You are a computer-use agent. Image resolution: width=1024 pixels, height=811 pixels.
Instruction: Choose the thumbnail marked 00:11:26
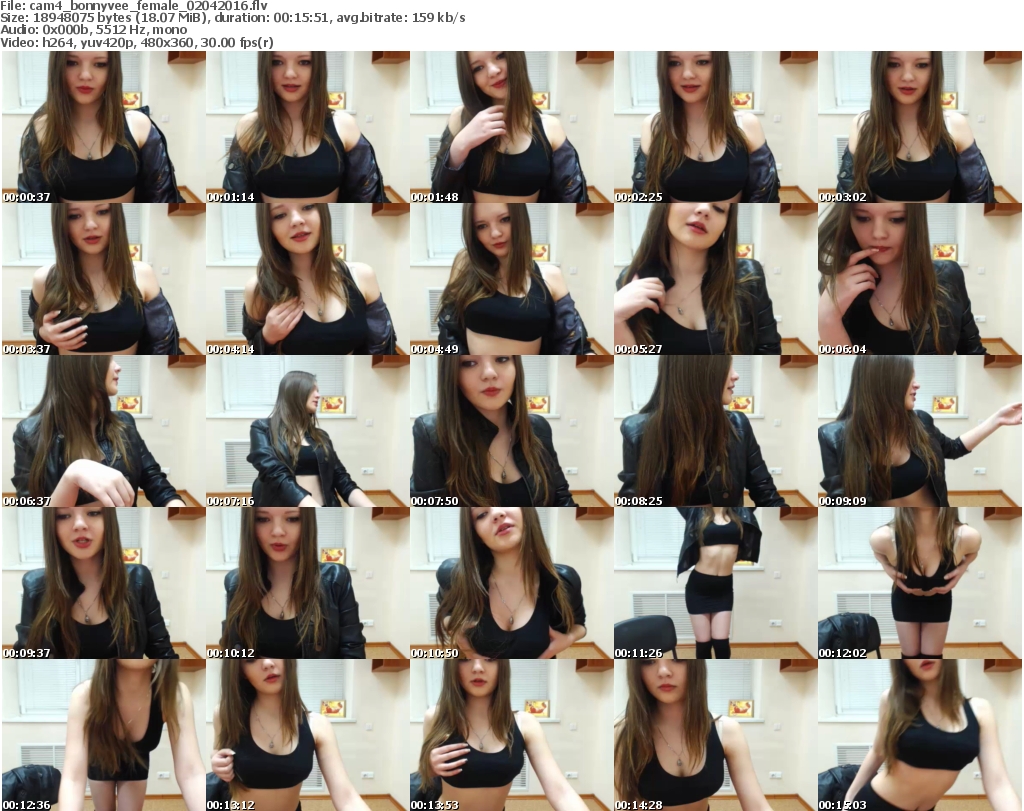click(715, 583)
